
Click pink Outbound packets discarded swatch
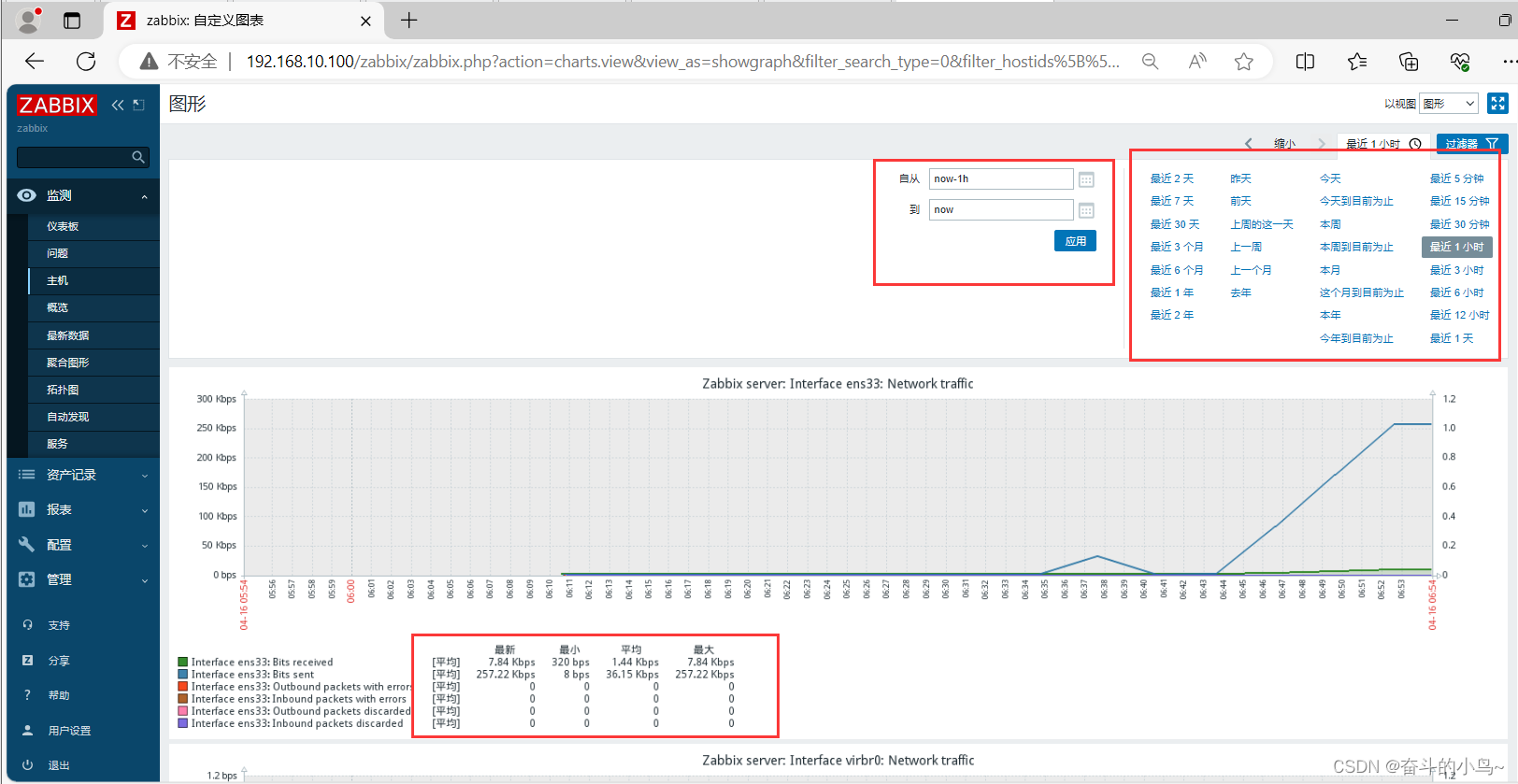pyautogui.click(x=183, y=711)
